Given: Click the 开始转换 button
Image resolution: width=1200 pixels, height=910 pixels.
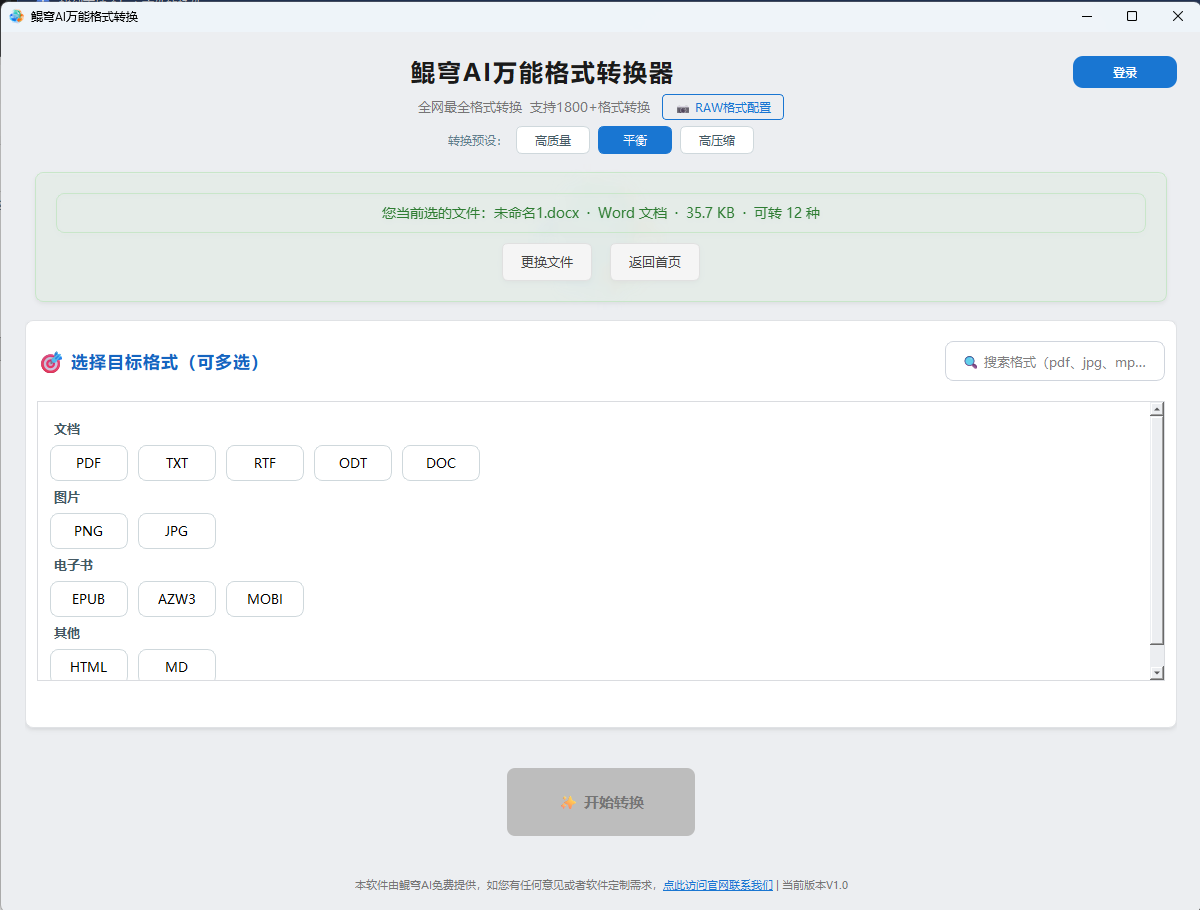Looking at the screenshot, I should click(601, 802).
